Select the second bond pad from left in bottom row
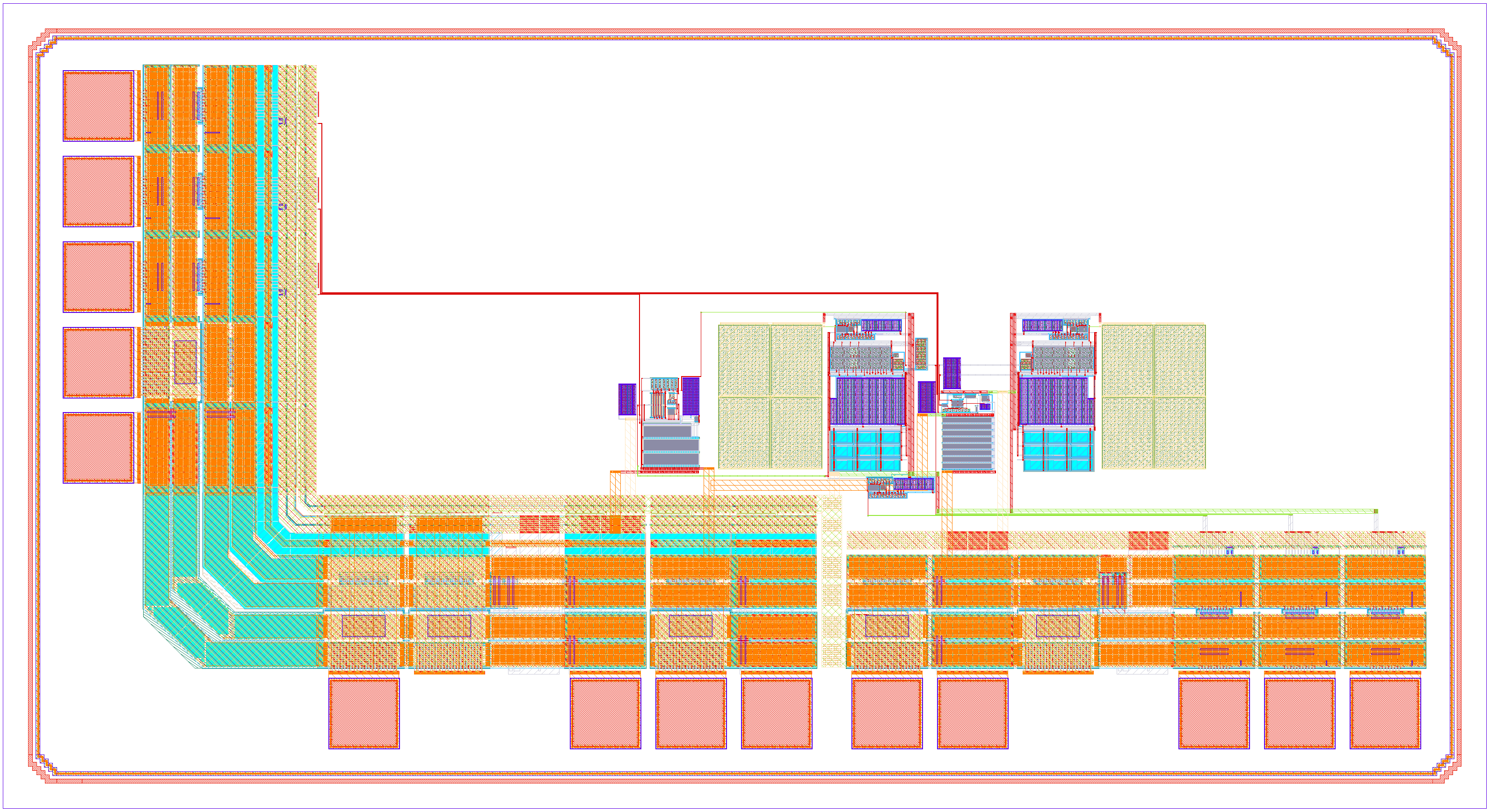 click(x=605, y=713)
